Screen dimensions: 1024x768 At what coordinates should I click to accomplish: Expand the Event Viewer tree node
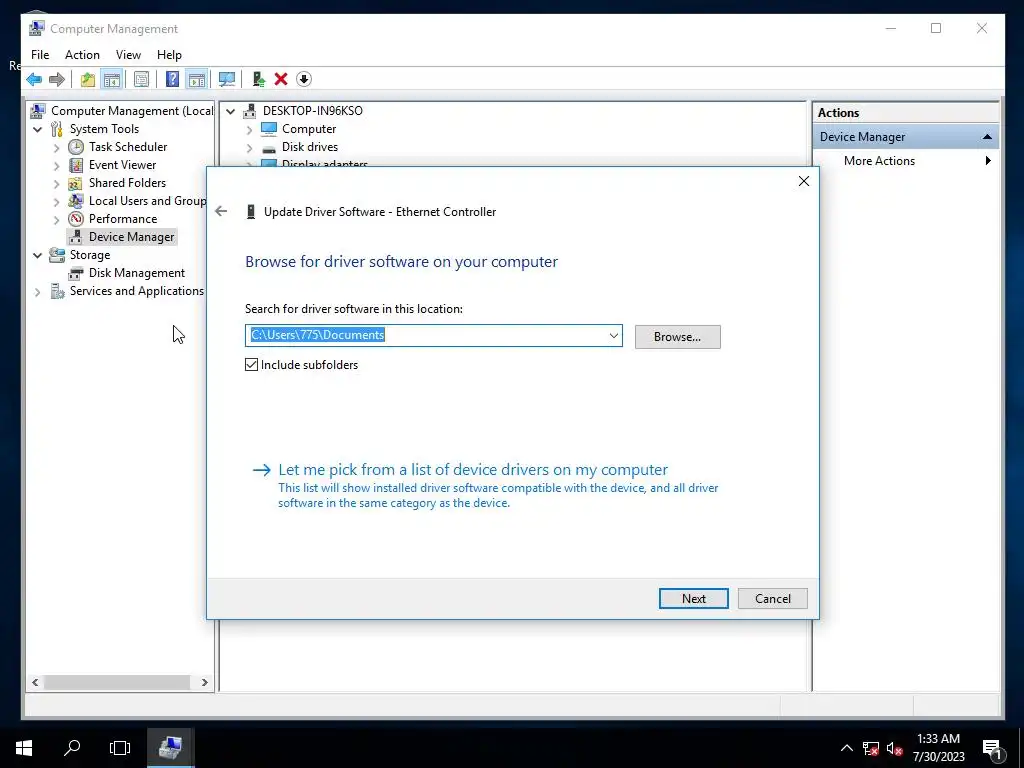pyautogui.click(x=57, y=165)
